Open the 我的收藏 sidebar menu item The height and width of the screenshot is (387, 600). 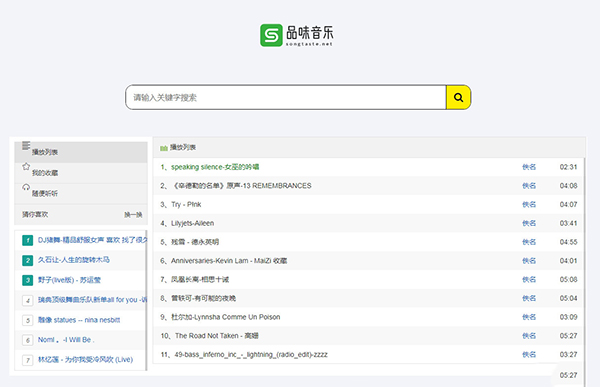click(81, 173)
